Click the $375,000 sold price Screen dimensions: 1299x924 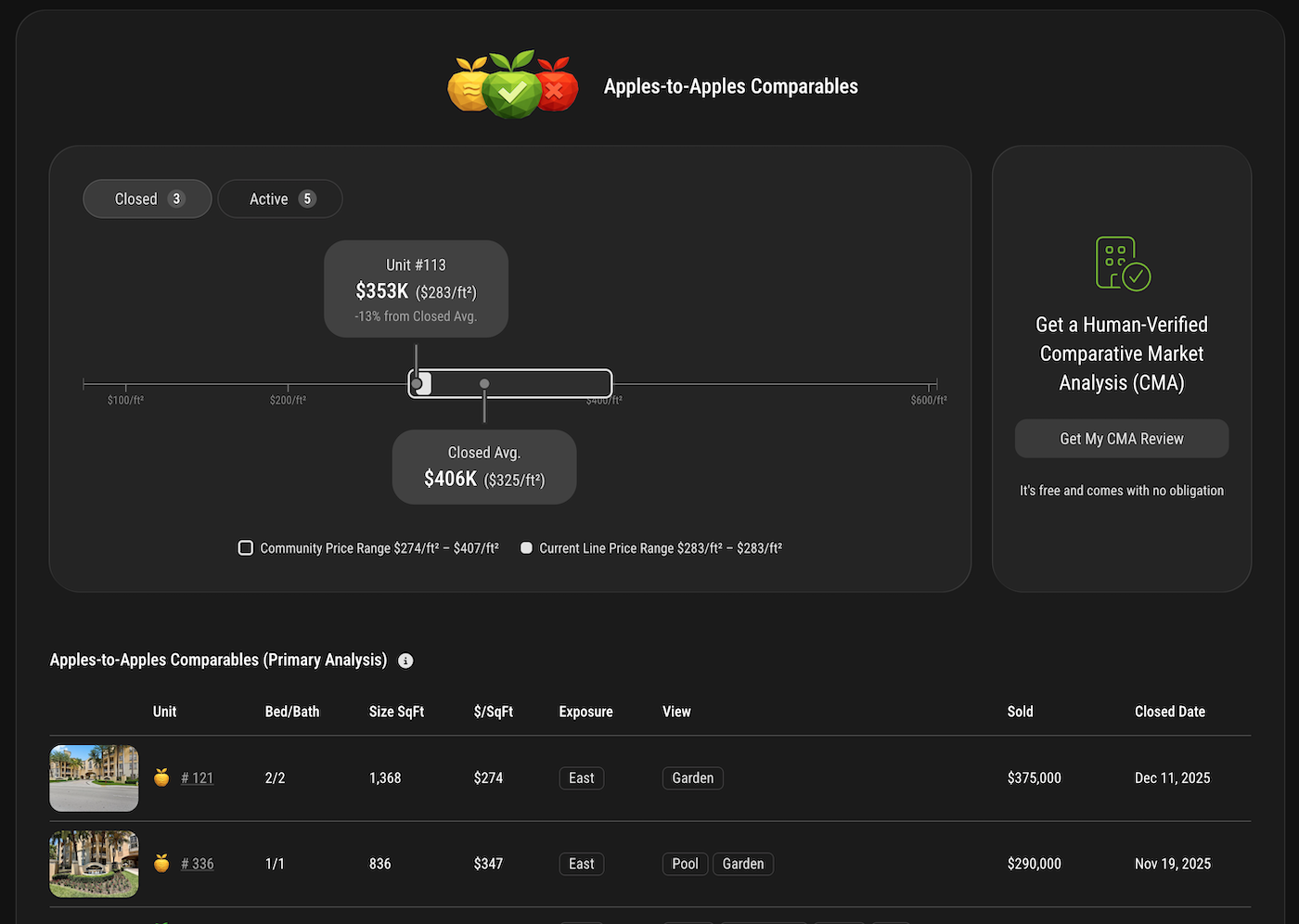coord(1035,778)
